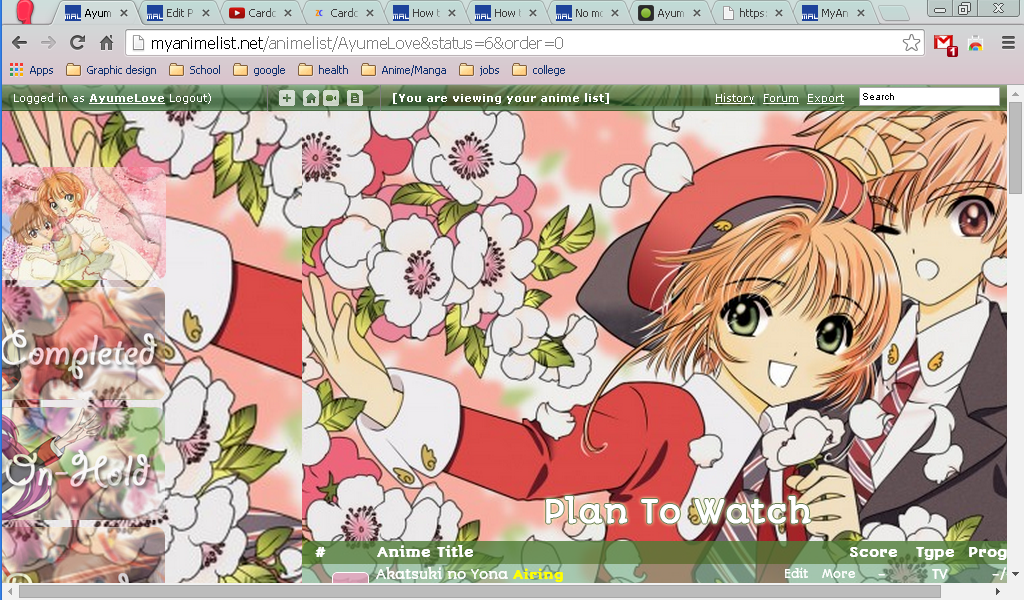Close the 'No mc' tab
Viewport: 1024px width, 600px height.
click(615, 13)
